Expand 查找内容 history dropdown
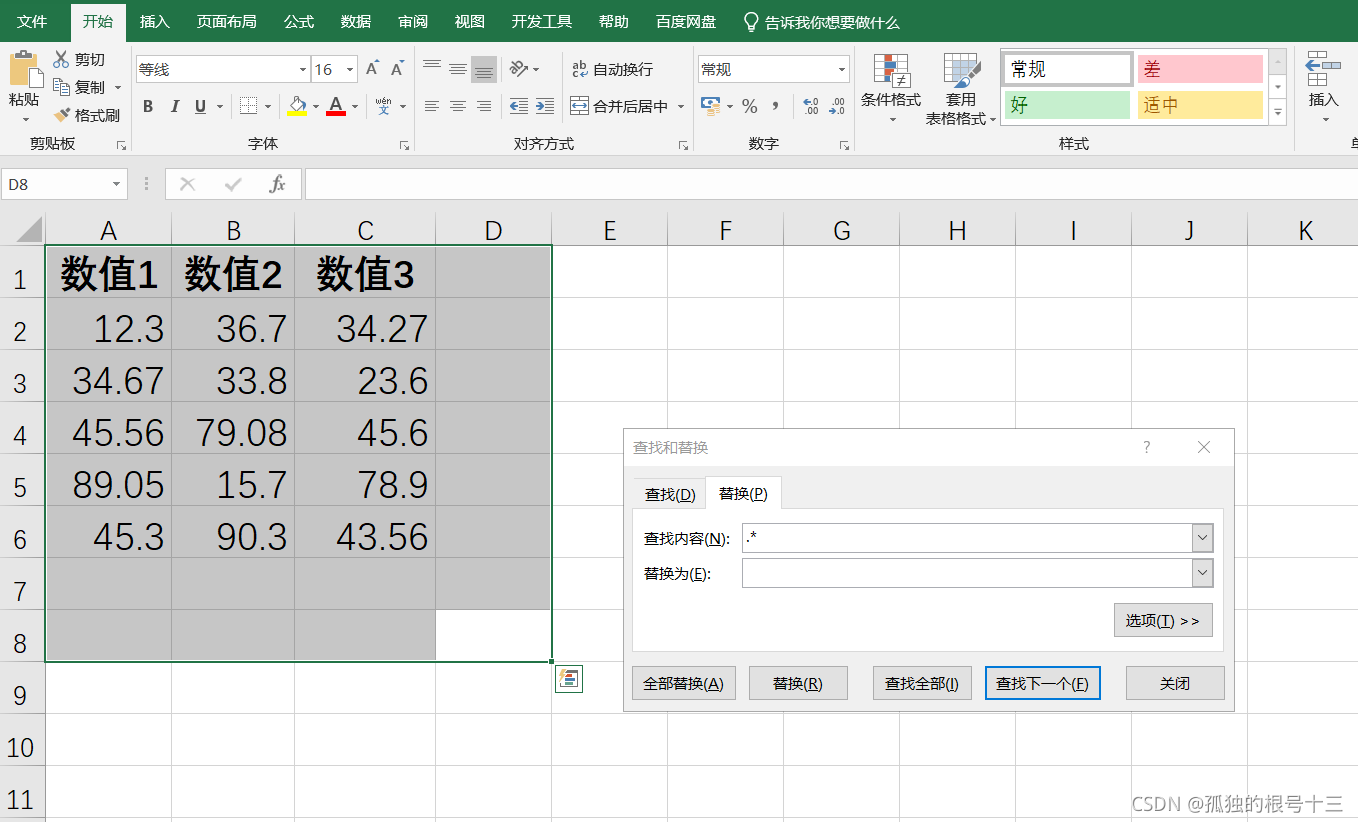The height and width of the screenshot is (822, 1358). pos(1202,538)
